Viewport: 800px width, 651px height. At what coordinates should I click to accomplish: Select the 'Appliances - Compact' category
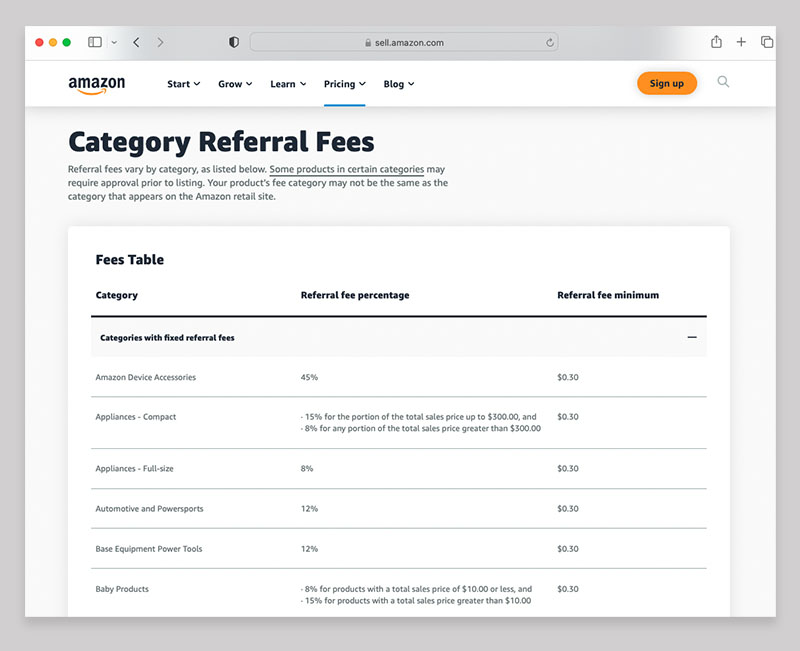pyautogui.click(x=136, y=417)
